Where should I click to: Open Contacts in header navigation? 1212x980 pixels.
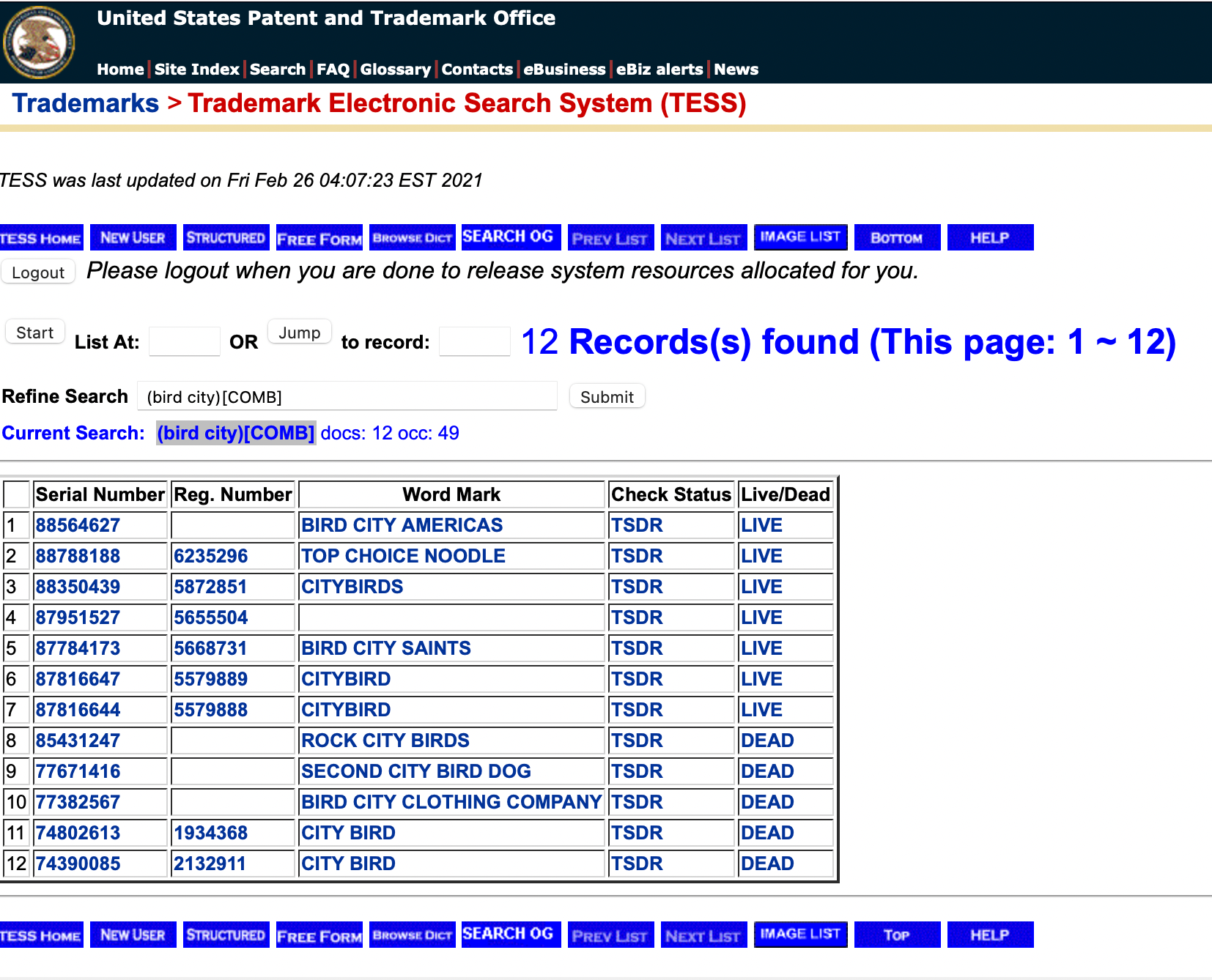click(477, 70)
